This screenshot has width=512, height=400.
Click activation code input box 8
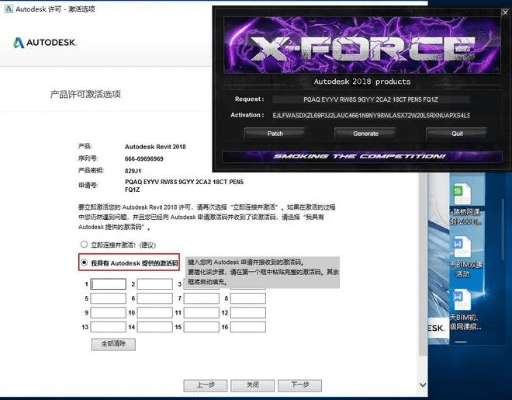click(x=248, y=298)
